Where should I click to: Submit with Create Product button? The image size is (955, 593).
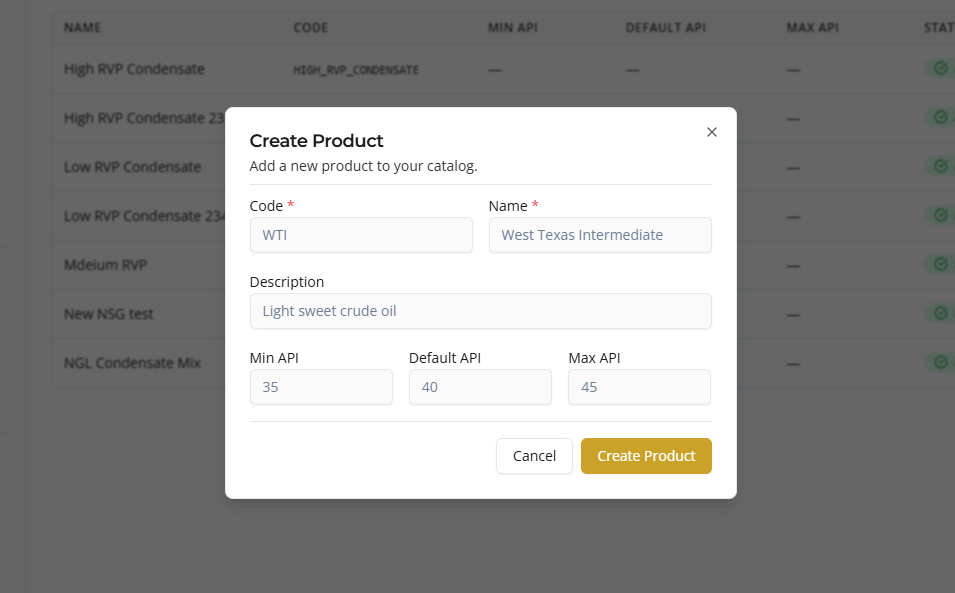click(x=646, y=456)
